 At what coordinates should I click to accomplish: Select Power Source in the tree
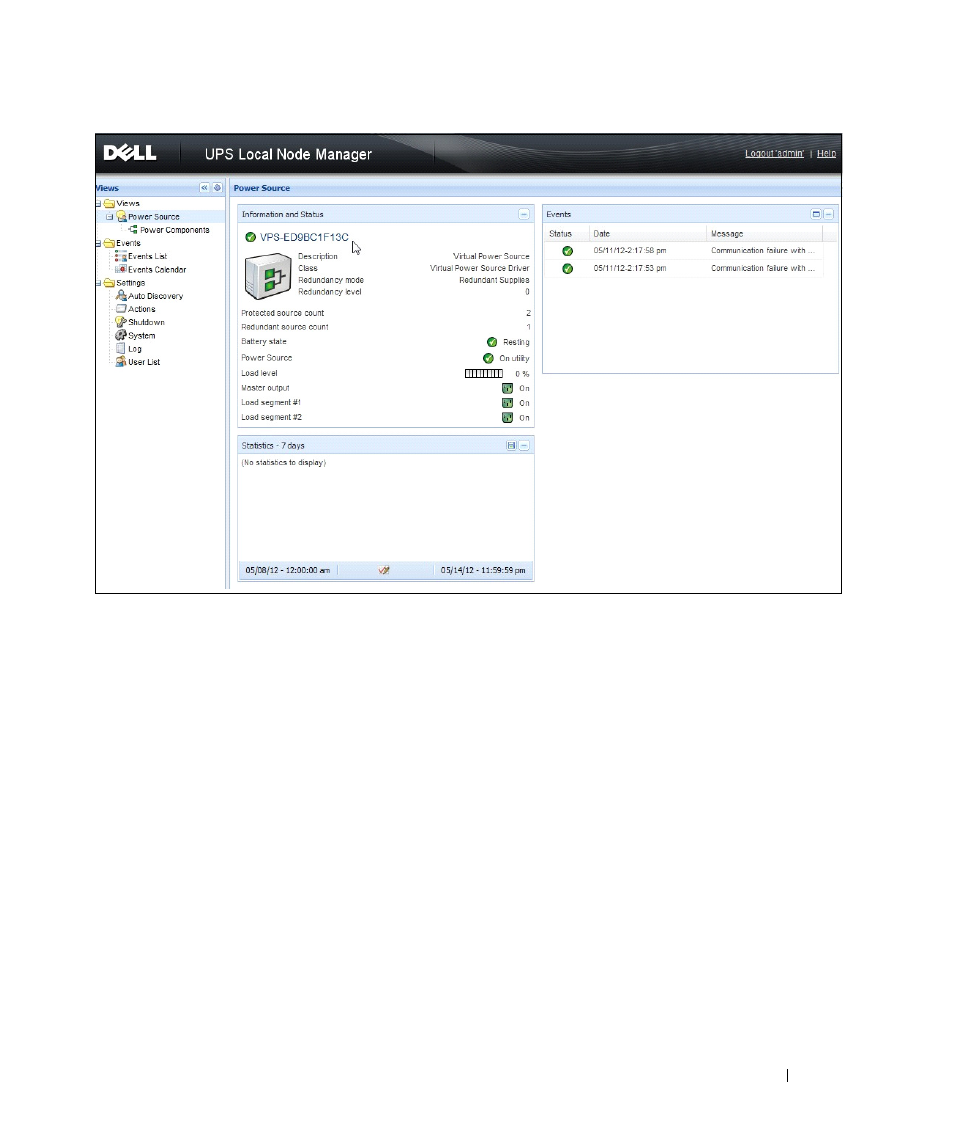point(153,217)
